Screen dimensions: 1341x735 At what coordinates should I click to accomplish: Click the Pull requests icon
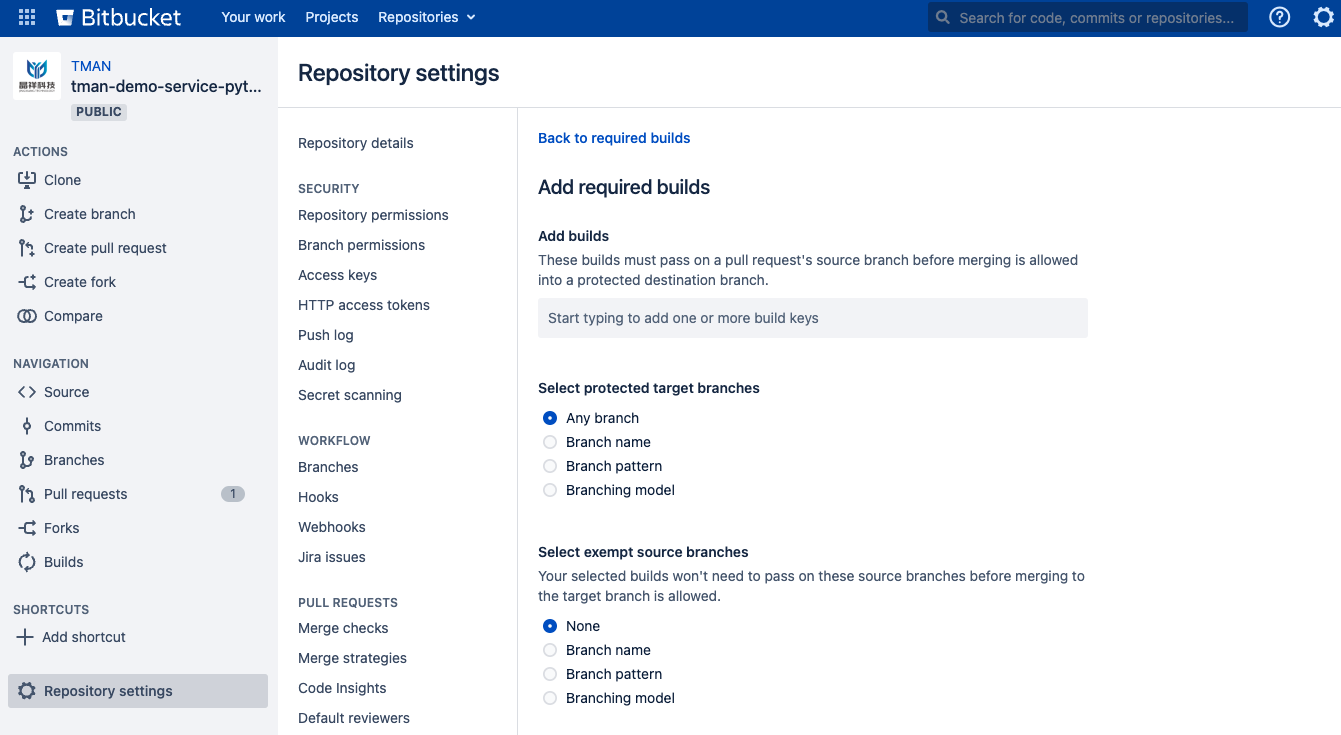27,494
